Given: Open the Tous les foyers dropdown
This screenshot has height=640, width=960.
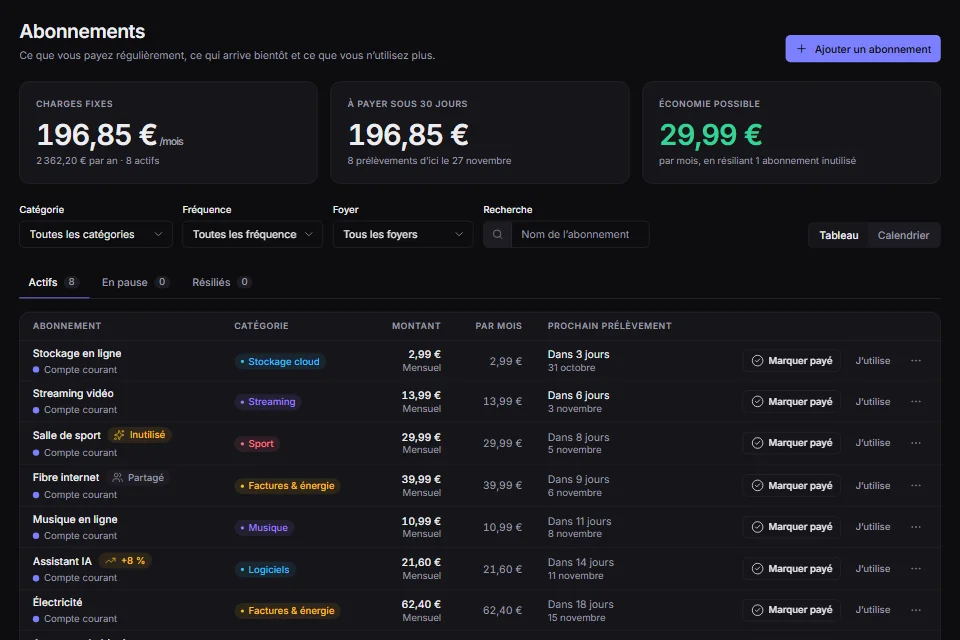Looking at the screenshot, I should [x=403, y=235].
